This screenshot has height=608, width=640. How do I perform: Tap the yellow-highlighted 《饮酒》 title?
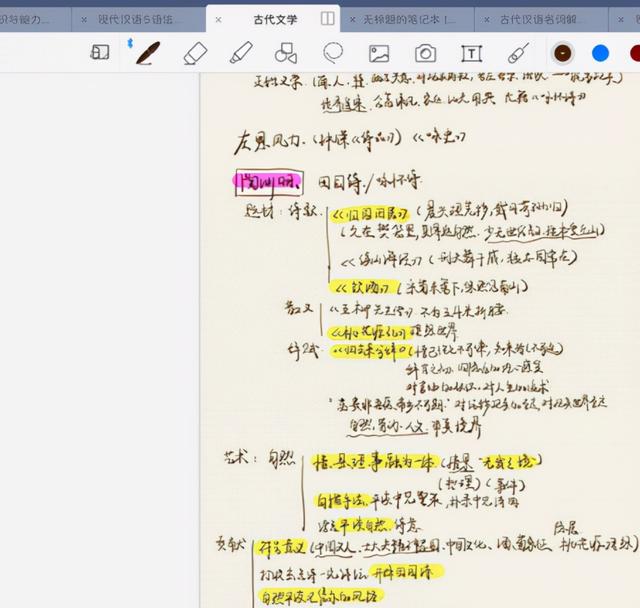pos(362,287)
